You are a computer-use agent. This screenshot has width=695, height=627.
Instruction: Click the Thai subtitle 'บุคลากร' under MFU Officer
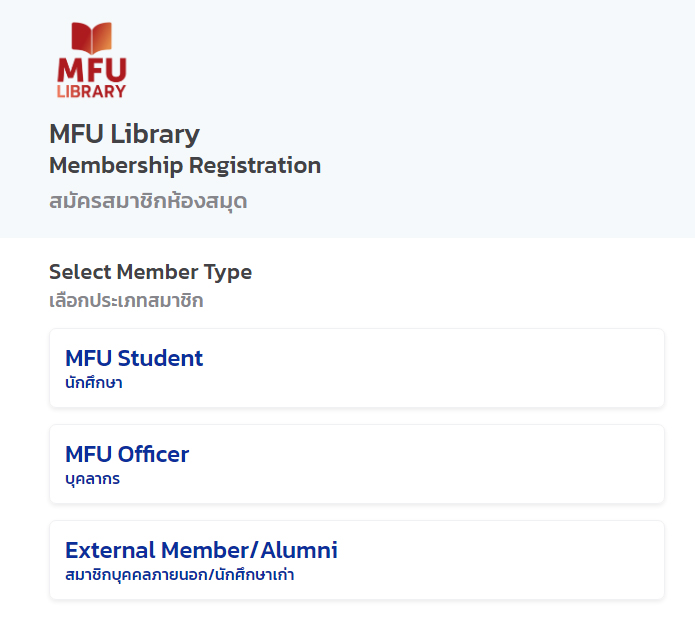click(93, 479)
